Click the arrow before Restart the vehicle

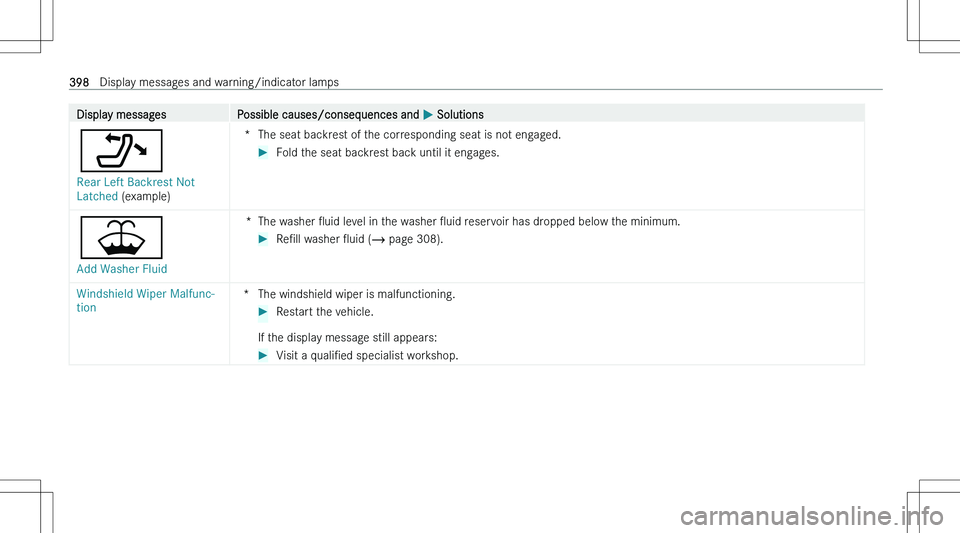click(263, 312)
